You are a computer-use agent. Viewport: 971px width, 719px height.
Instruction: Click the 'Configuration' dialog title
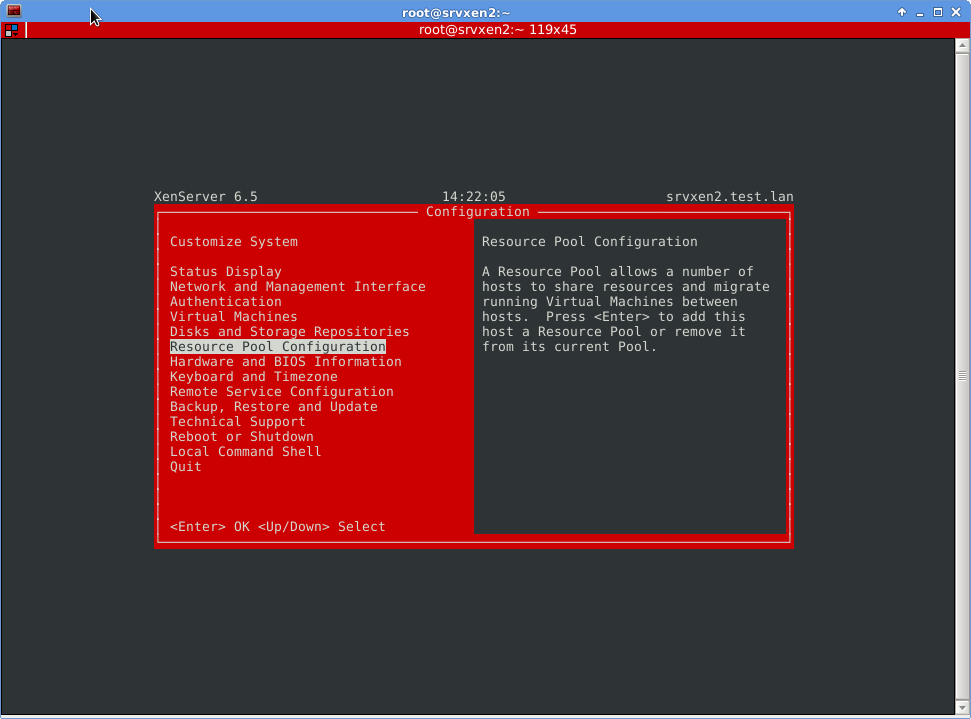pos(477,212)
